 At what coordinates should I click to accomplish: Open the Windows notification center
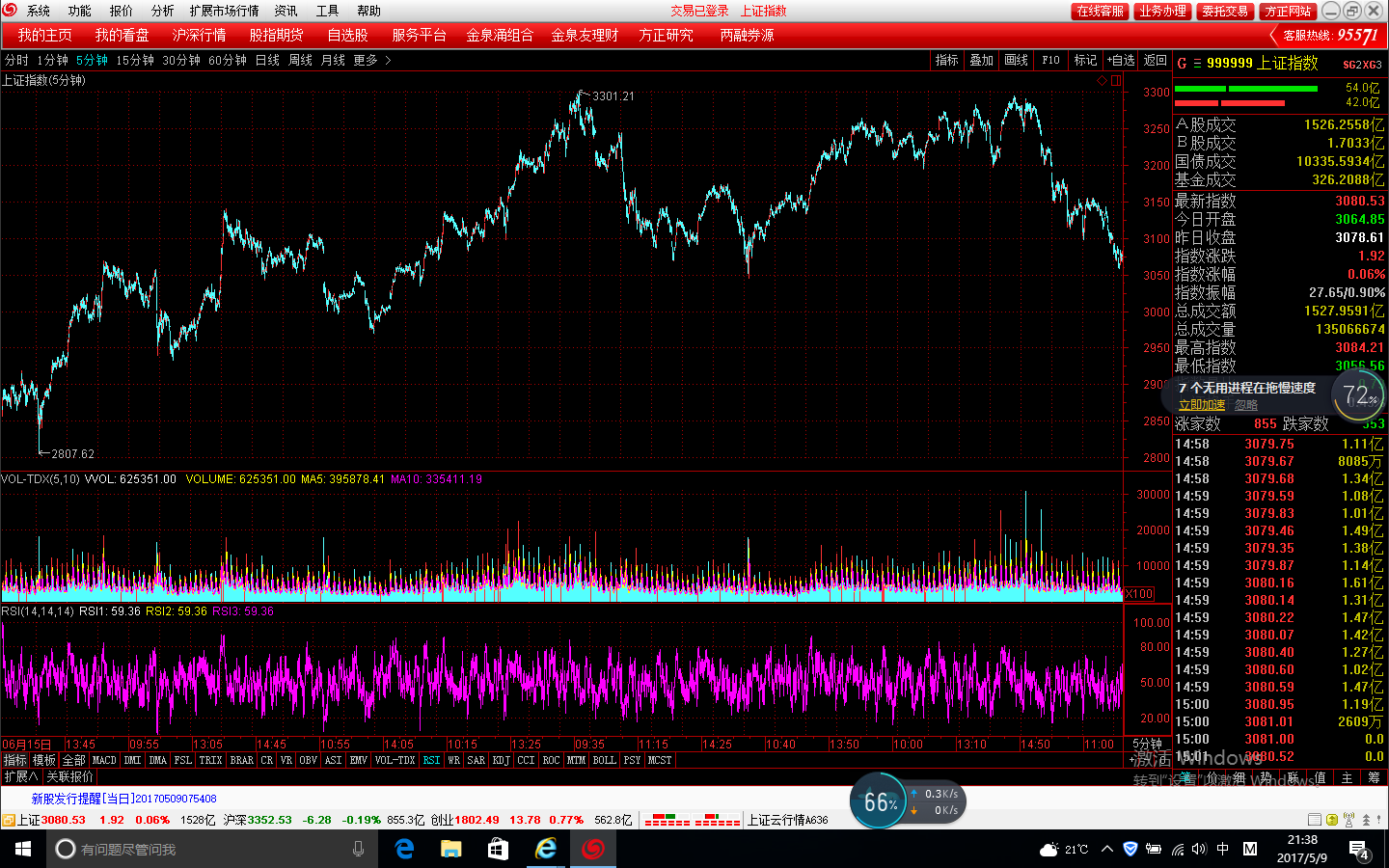[x=1359, y=850]
